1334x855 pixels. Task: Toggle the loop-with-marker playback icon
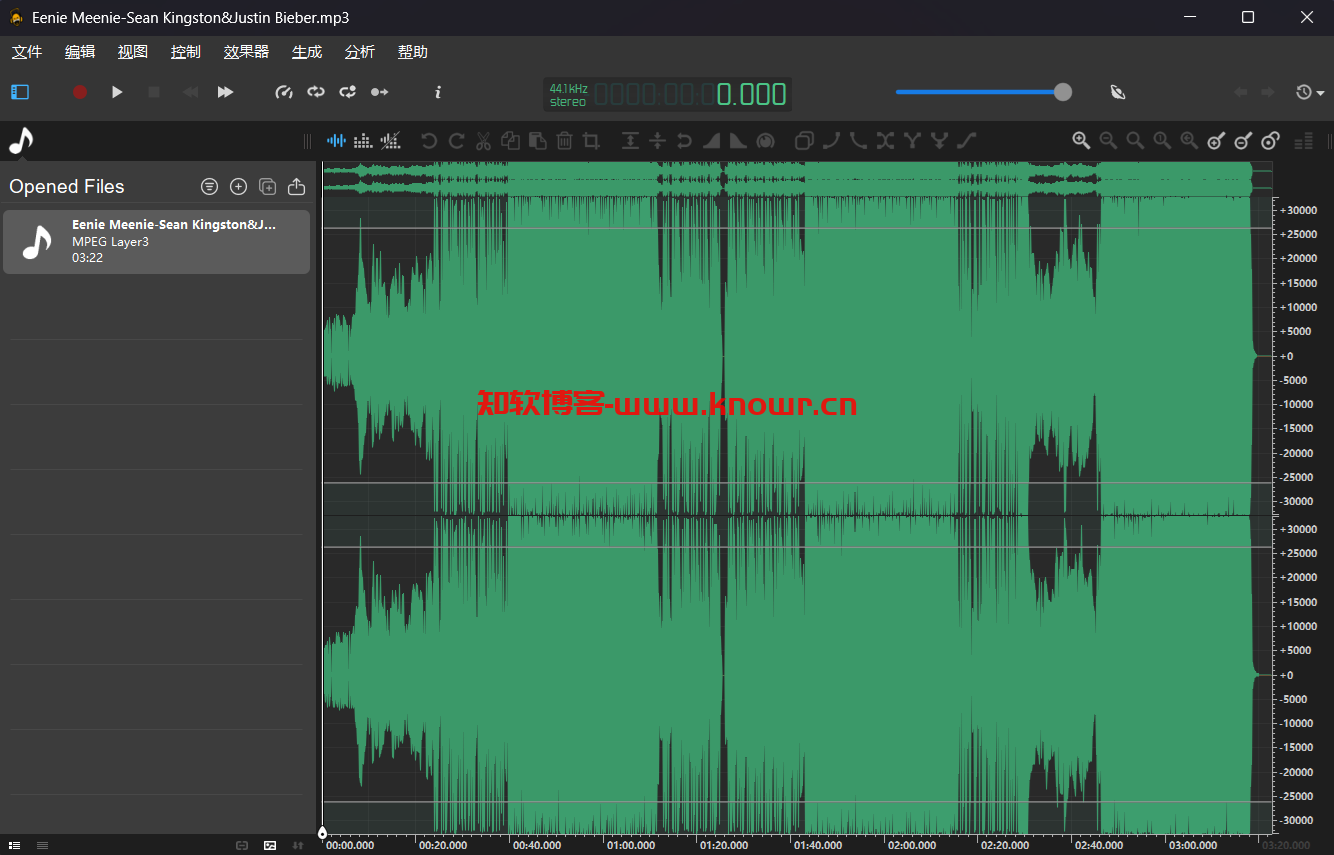click(348, 92)
